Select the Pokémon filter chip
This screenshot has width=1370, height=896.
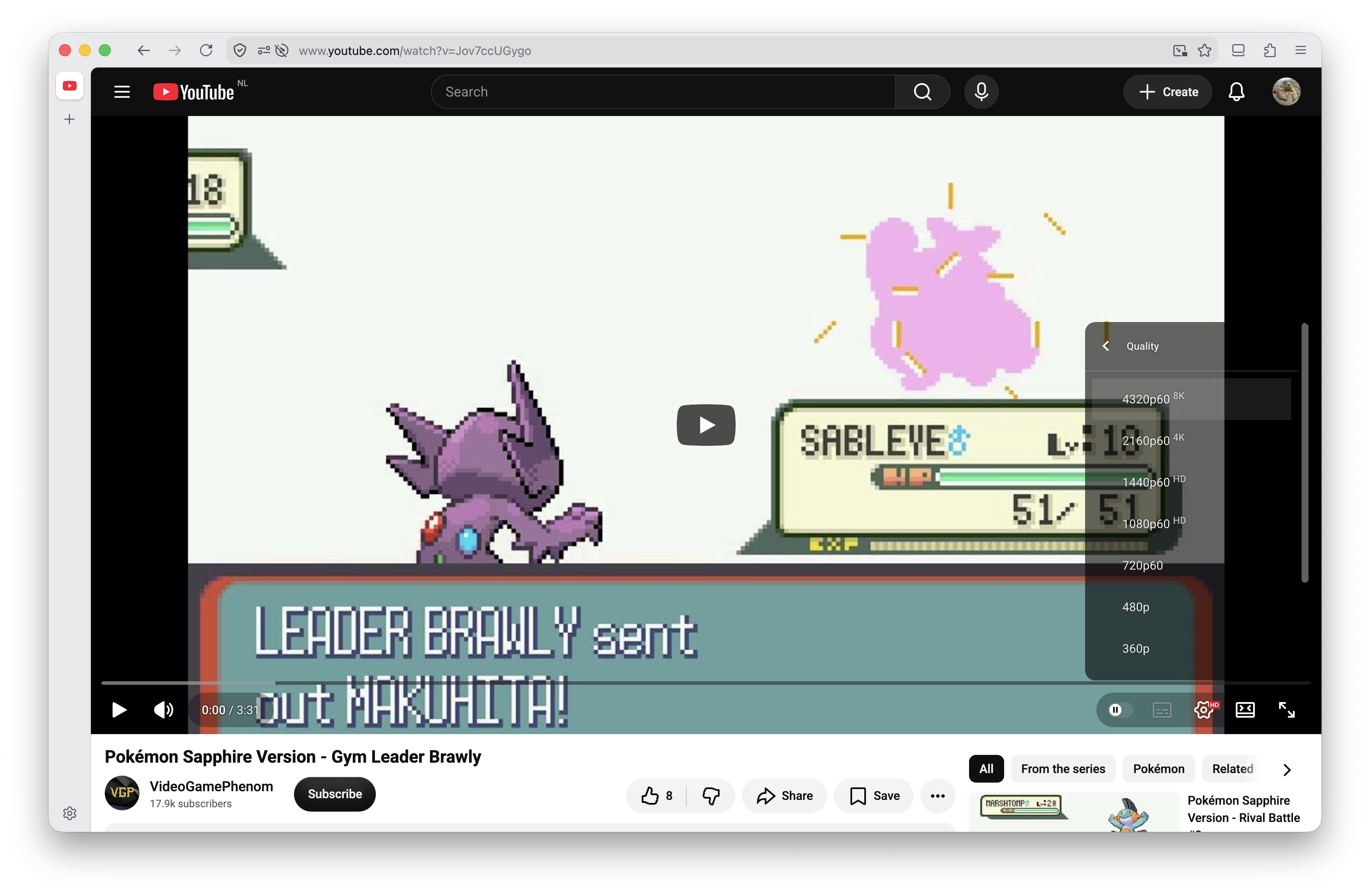pyautogui.click(x=1158, y=769)
